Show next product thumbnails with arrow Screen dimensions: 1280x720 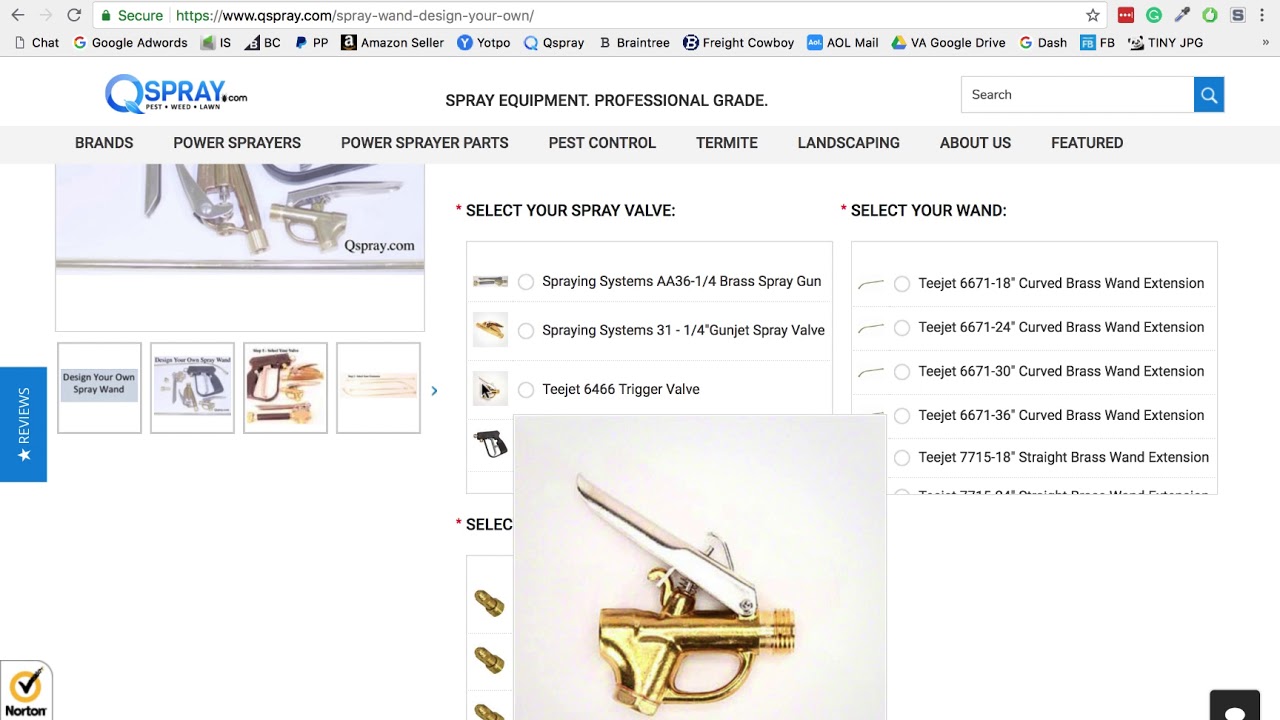click(434, 390)
